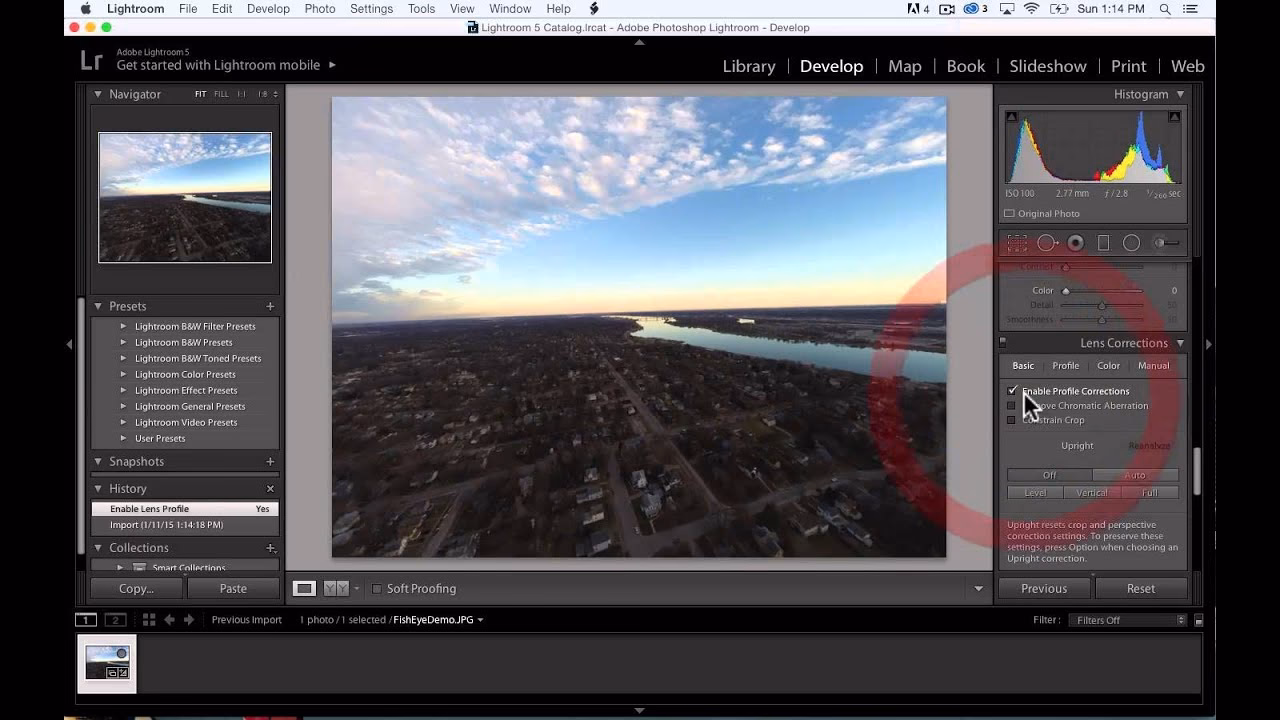Click the Reset button
Screen dimensions: 1280x720
coord(1140,589)
